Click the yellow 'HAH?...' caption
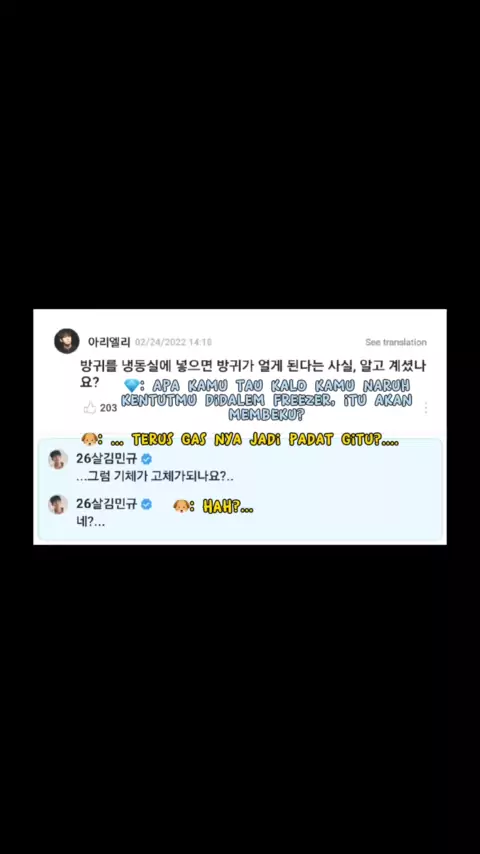Viewport: 480px width, 854px height. (x=228, y=508)
